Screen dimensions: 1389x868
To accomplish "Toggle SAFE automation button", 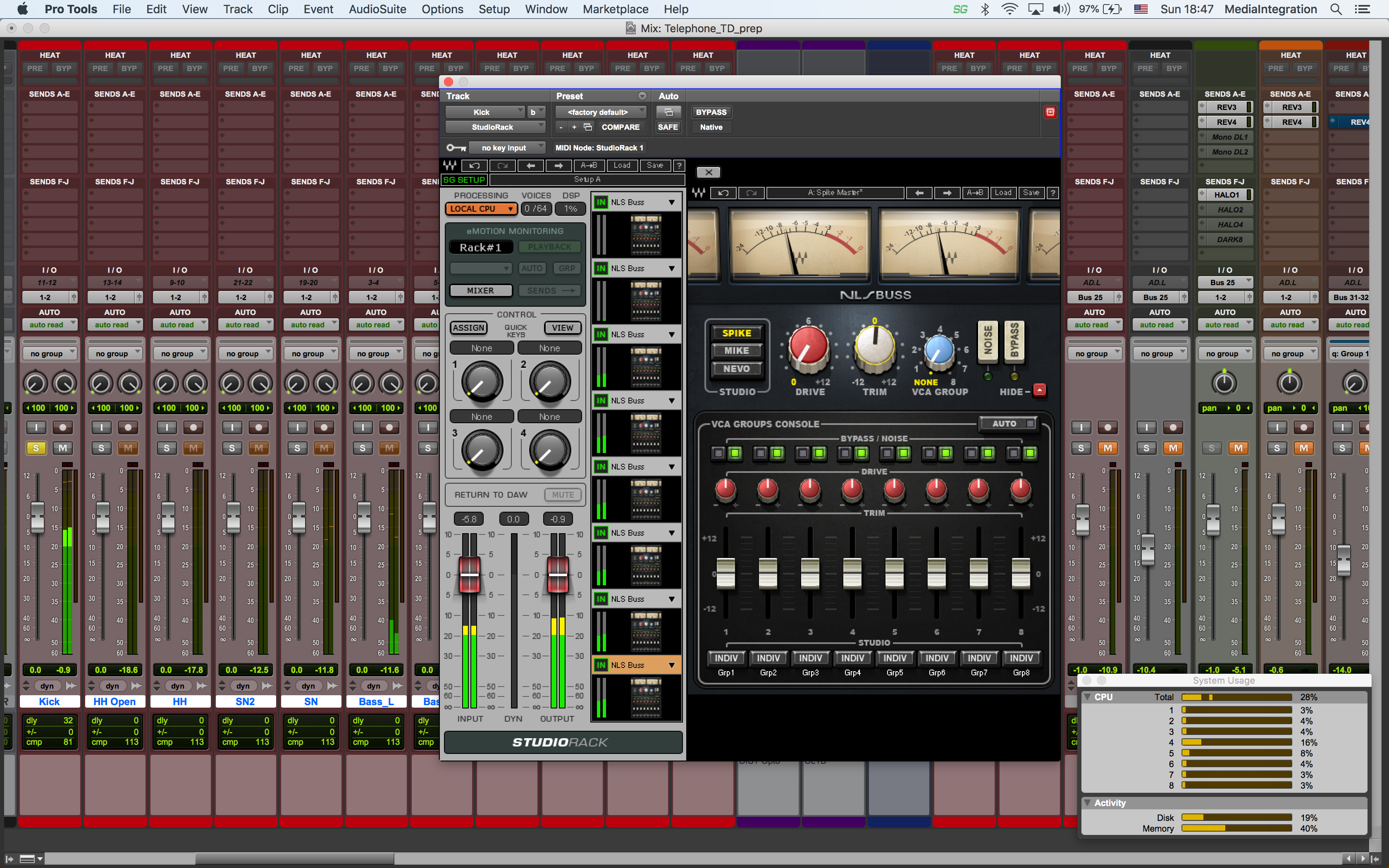I will [x=668, y=127].
